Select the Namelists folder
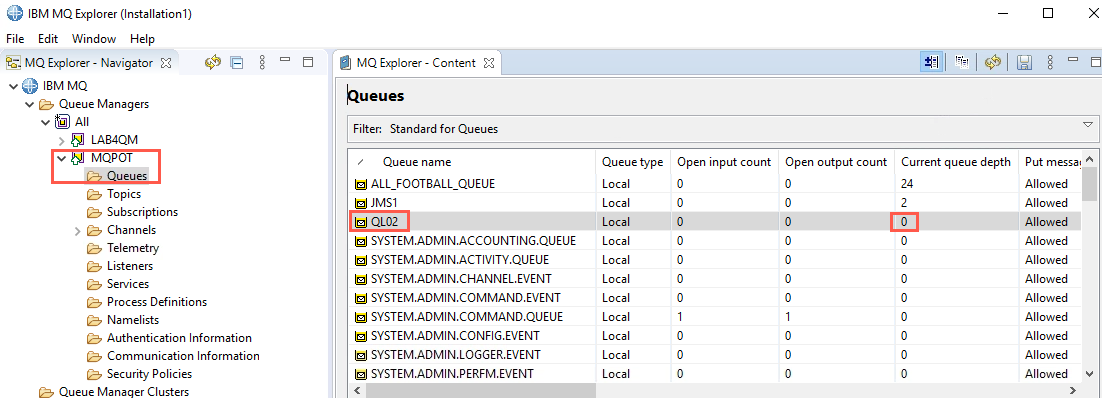This screenshot has width=1102, height=398. pyautogui.click(x=132, y=320)
